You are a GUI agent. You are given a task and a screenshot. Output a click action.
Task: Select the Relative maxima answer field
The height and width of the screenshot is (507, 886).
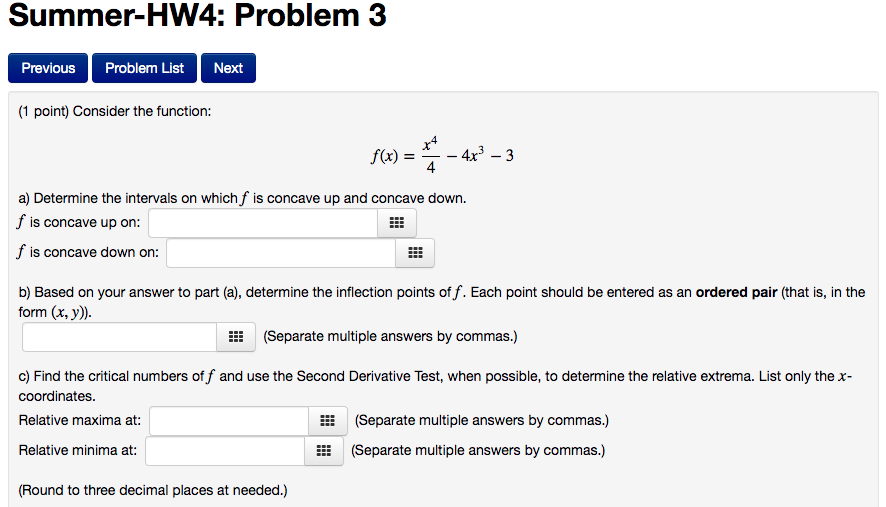click(x=229, y=421)
